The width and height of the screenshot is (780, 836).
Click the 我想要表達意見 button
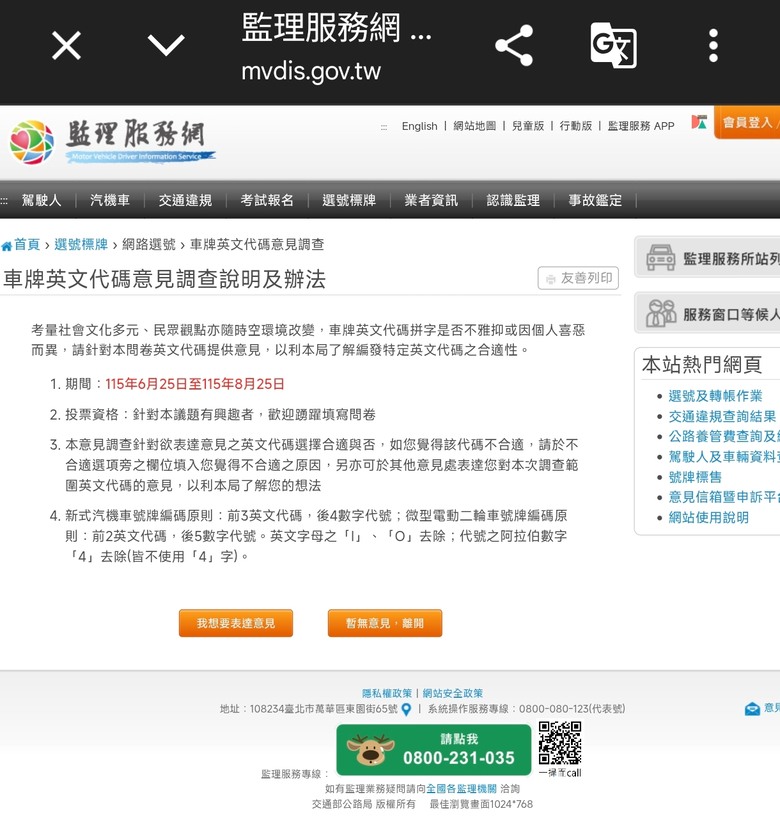pos(236,623)
